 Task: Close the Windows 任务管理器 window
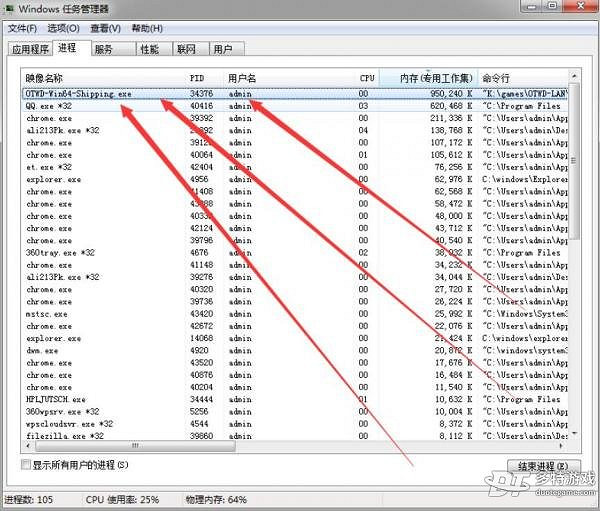click(580, 6)
